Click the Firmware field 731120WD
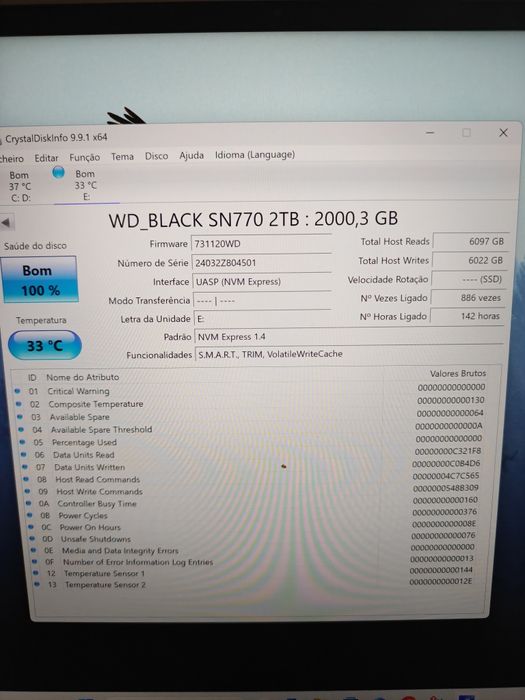 262,244
